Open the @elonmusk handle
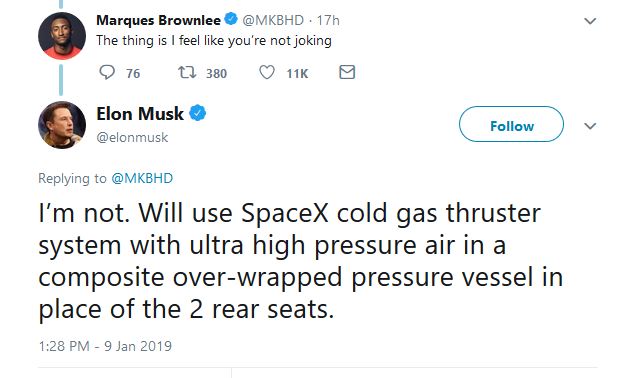Image resolution: width=637 pixels, height=378 pixels. pos(132,137)
